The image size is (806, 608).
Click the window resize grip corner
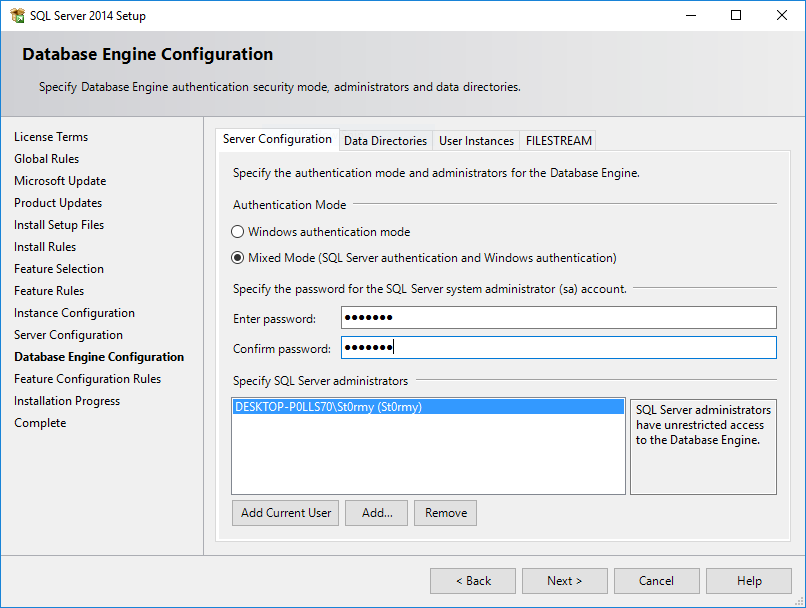click(799, 601)
